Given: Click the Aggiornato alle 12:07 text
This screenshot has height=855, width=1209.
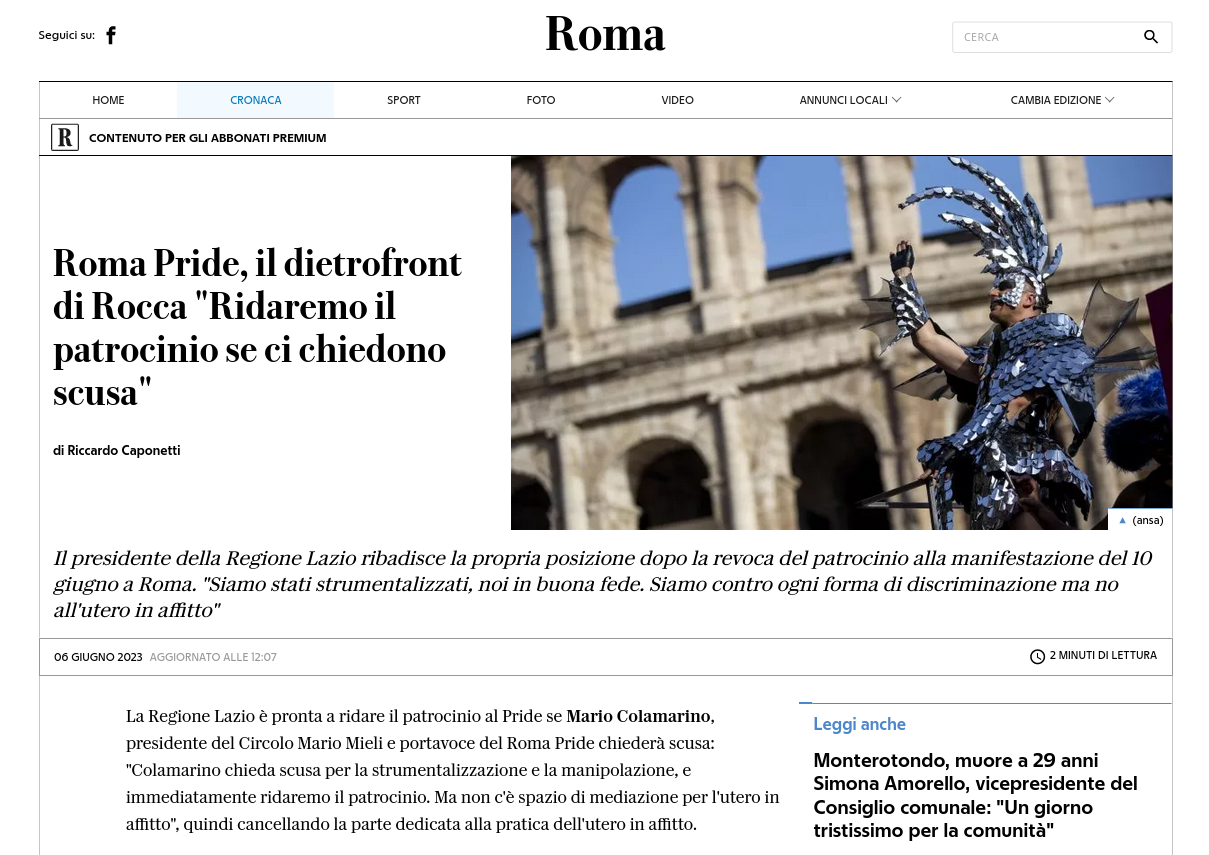Looking at the screenshot, I should (213, 657).
